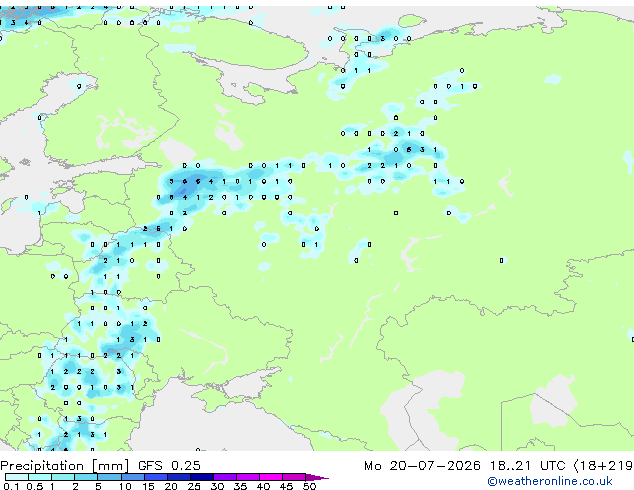The height and width of the screenshot is (490, 634).
Task: Select the 25–30 mm legend swatch
Action: [x=202, y=477]
